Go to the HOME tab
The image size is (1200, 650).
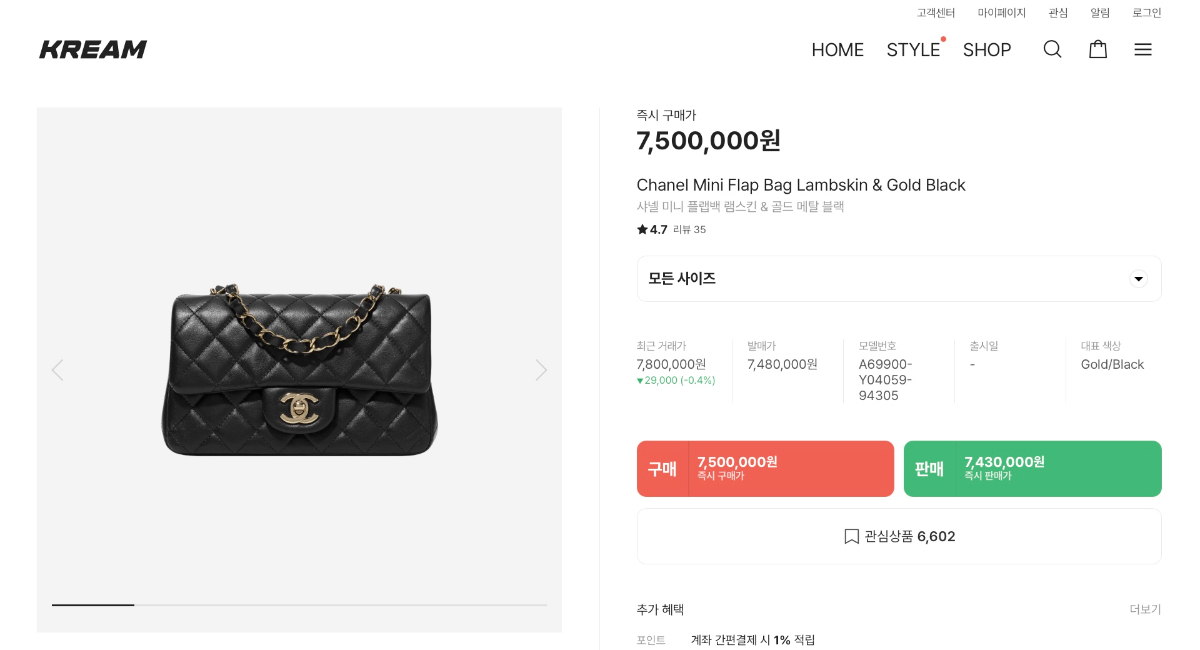[x=837, y=50]
